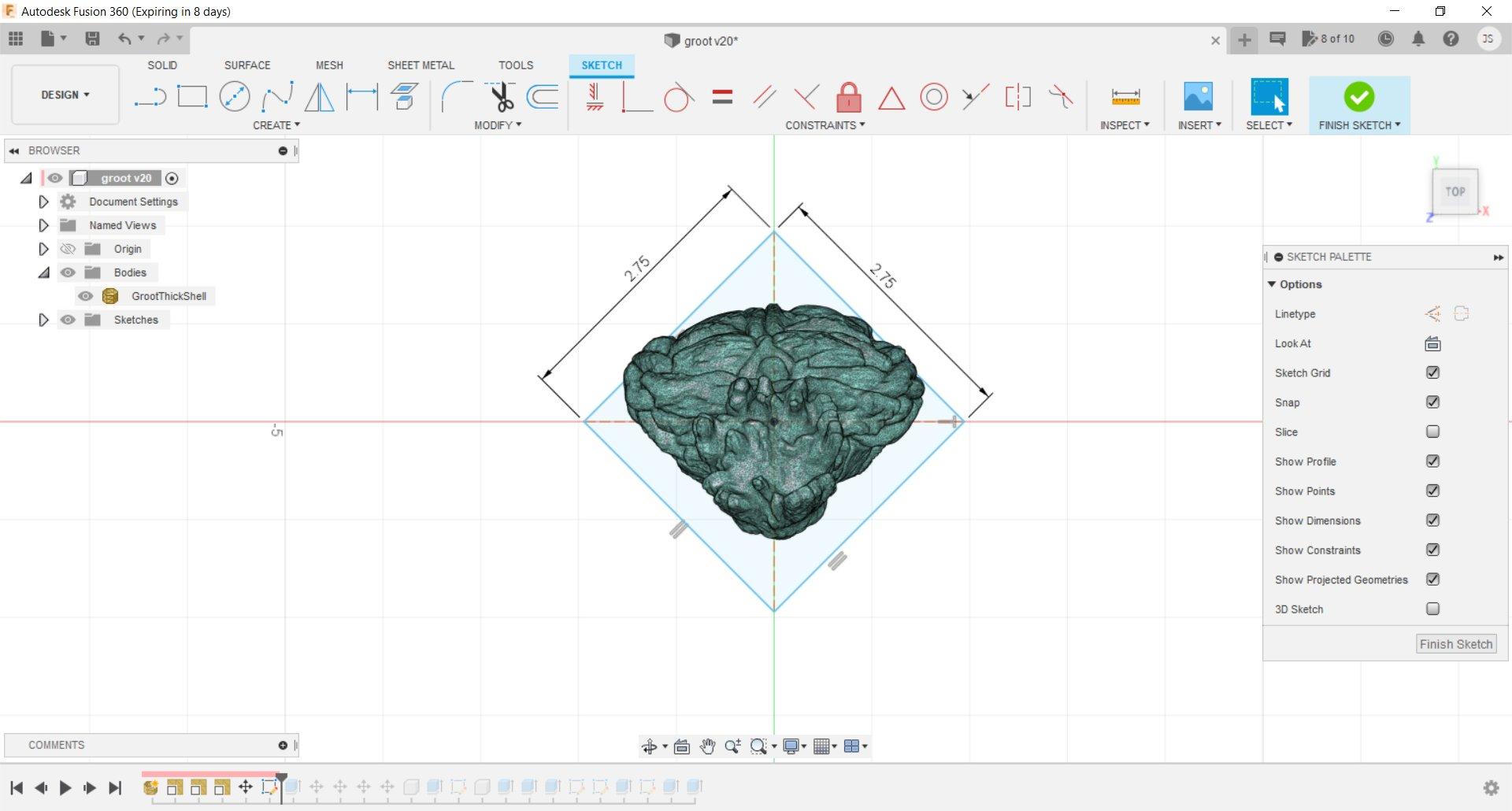The image size is (1512, 811).
Task: Click the Look At icon in Sketch Palette
Action: 1432,343
